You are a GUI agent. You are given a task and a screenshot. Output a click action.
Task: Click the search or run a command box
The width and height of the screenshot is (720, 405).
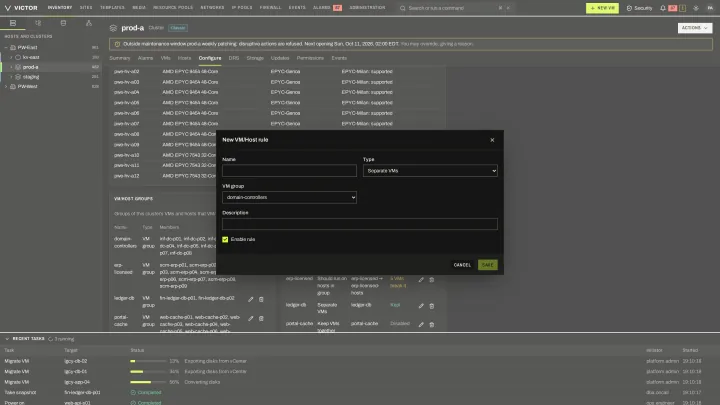[455, 8]
